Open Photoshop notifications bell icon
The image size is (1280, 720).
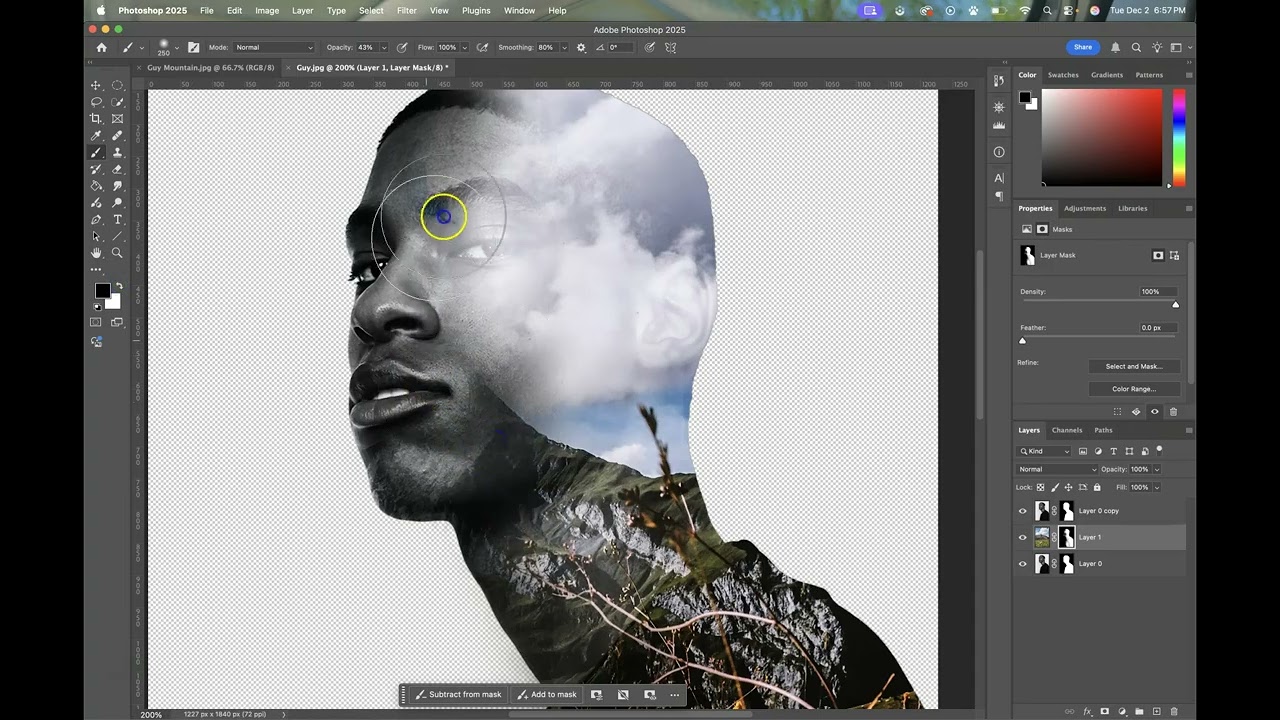click(1115, 47)
